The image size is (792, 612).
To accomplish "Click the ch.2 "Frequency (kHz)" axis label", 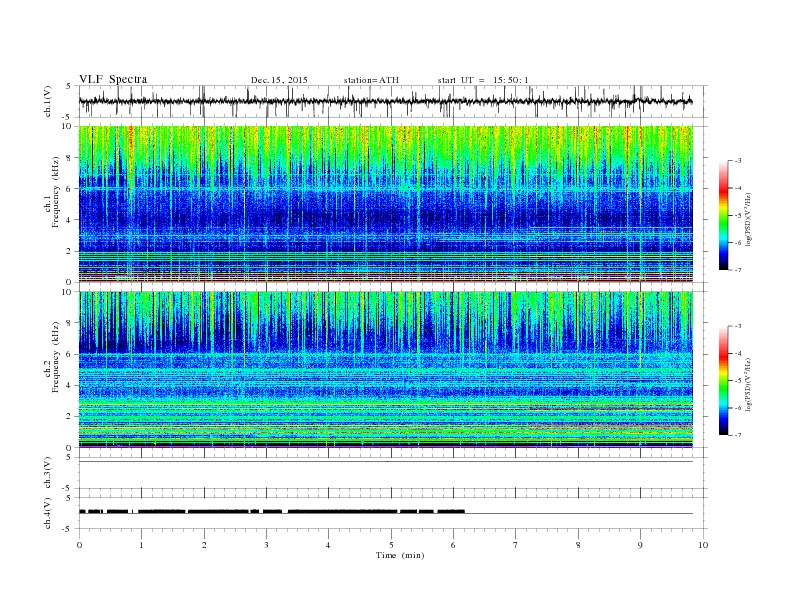I will [56, 356].
